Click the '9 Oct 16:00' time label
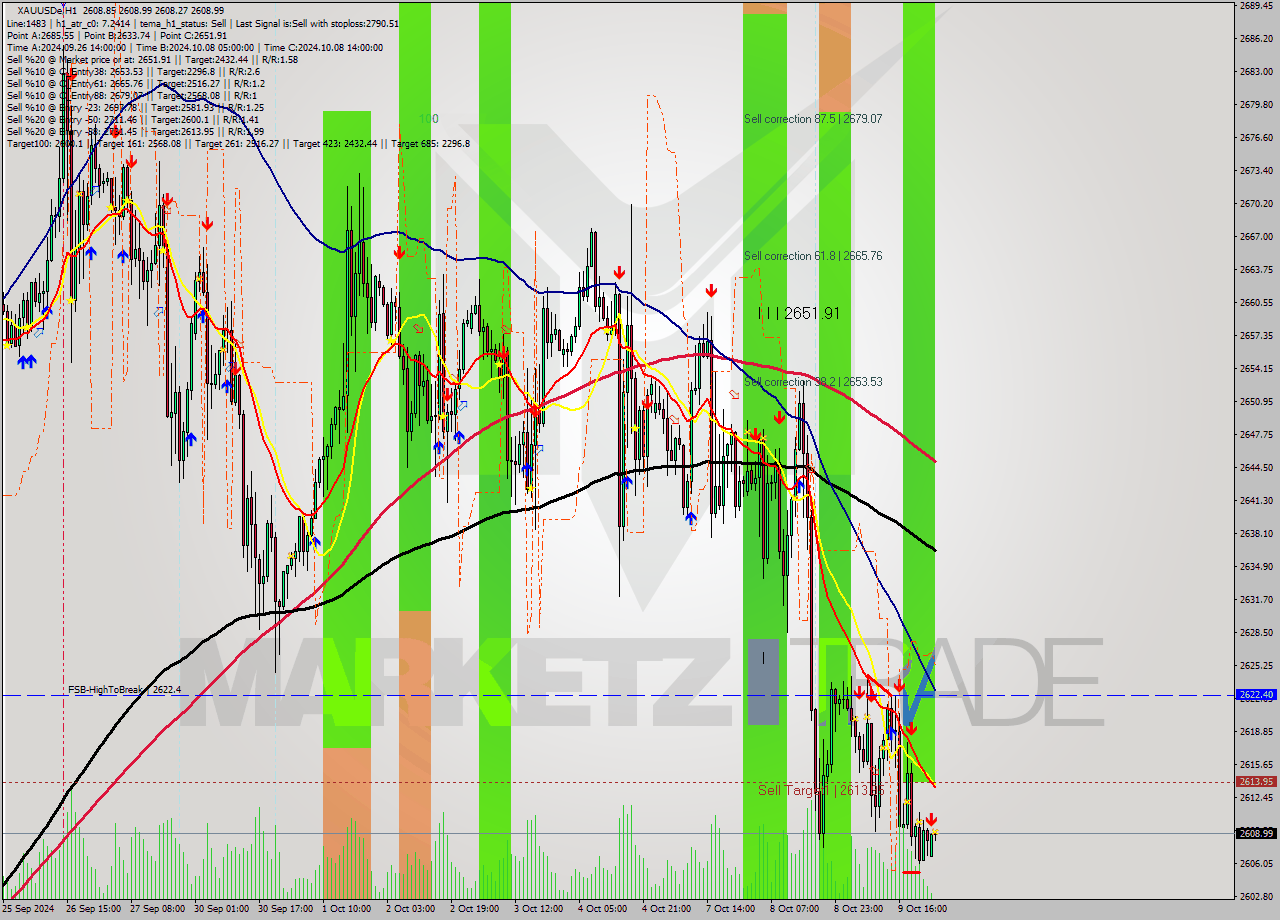The width and height of the screenshot is (1280, 920). (923, 909)
